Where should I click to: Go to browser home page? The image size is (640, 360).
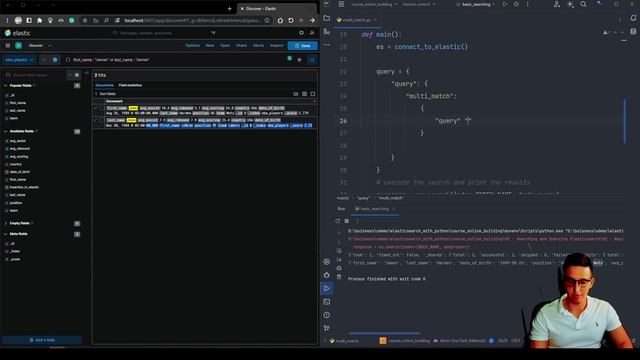pyautogui.click(x=280, y=20)
